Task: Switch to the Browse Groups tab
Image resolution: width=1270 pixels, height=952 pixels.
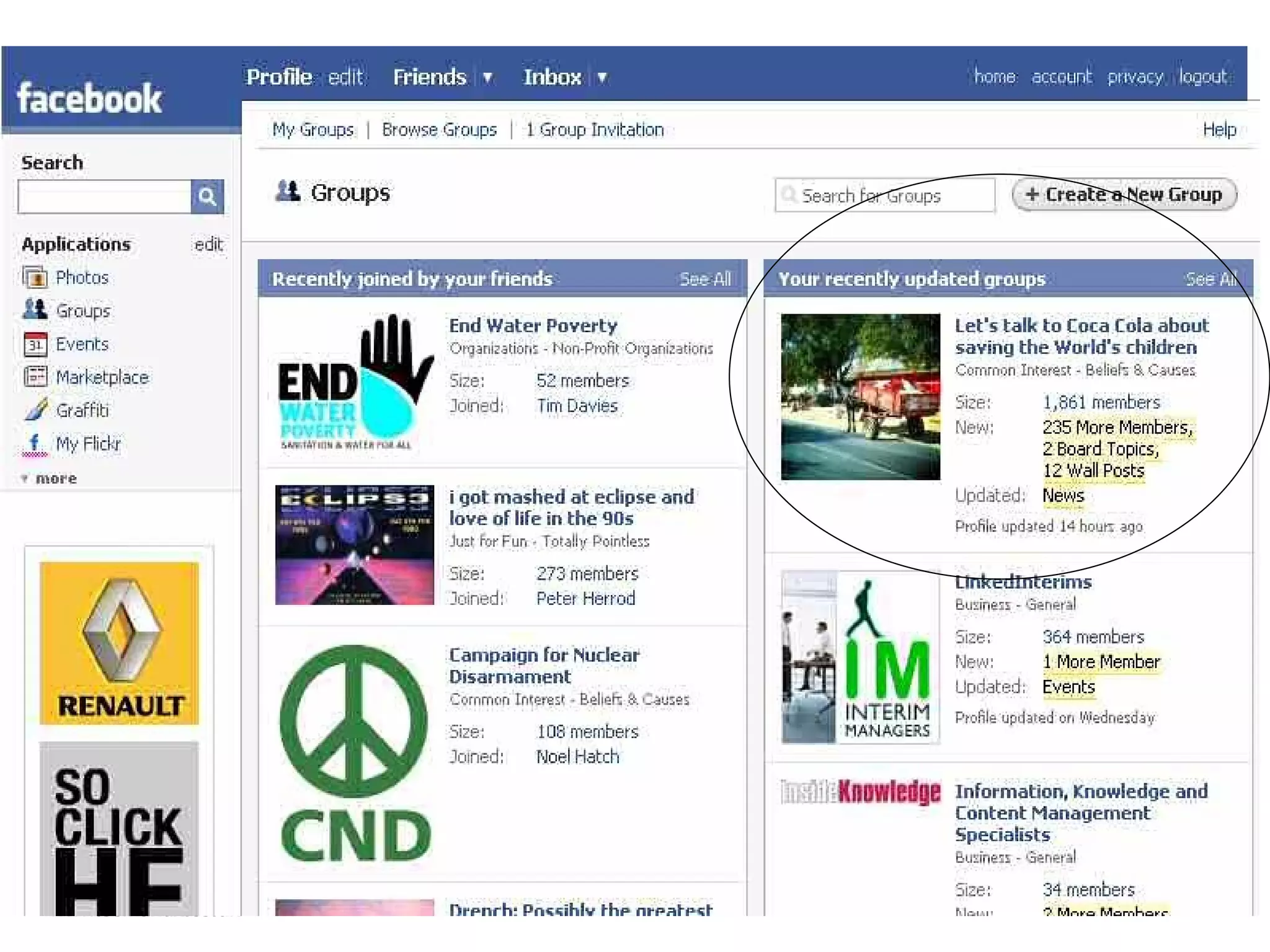Action: point(439,130)
